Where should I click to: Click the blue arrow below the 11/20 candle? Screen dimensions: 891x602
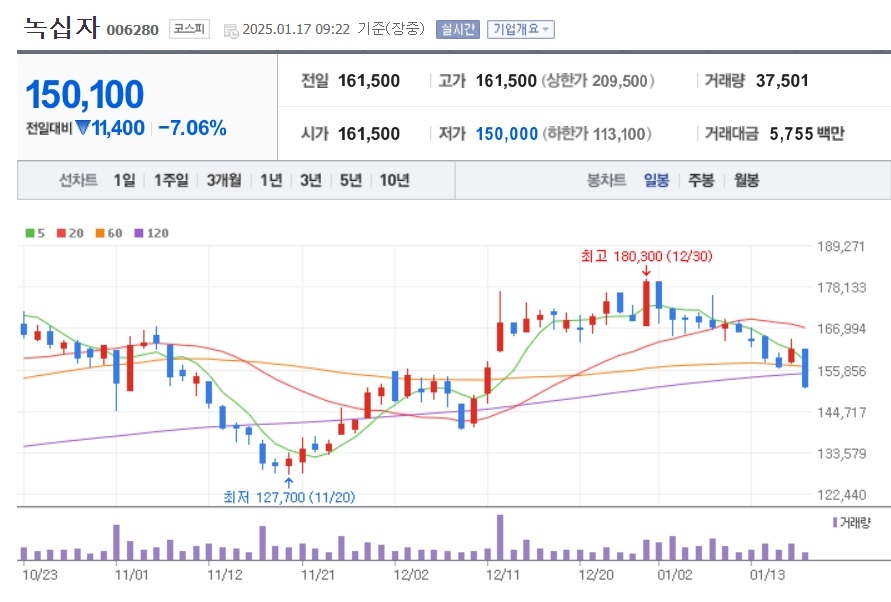click(289, 483)
